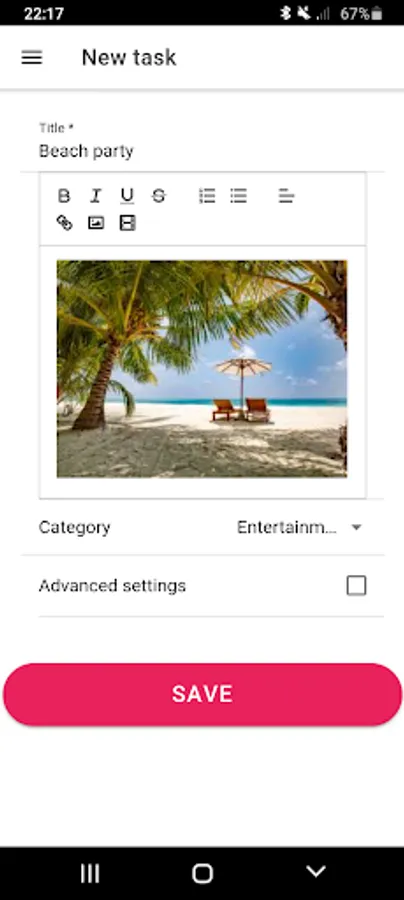Screen dimensions: 404x900
Task: Tap the Android home button
Action: (202, 873)
